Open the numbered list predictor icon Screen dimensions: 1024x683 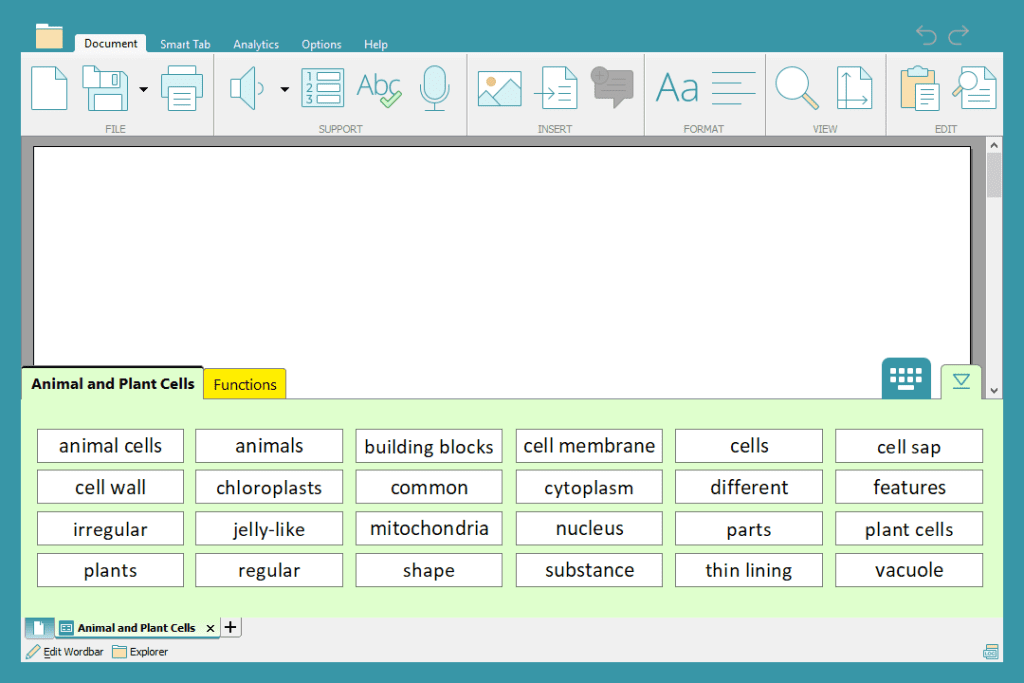point(323,87)
